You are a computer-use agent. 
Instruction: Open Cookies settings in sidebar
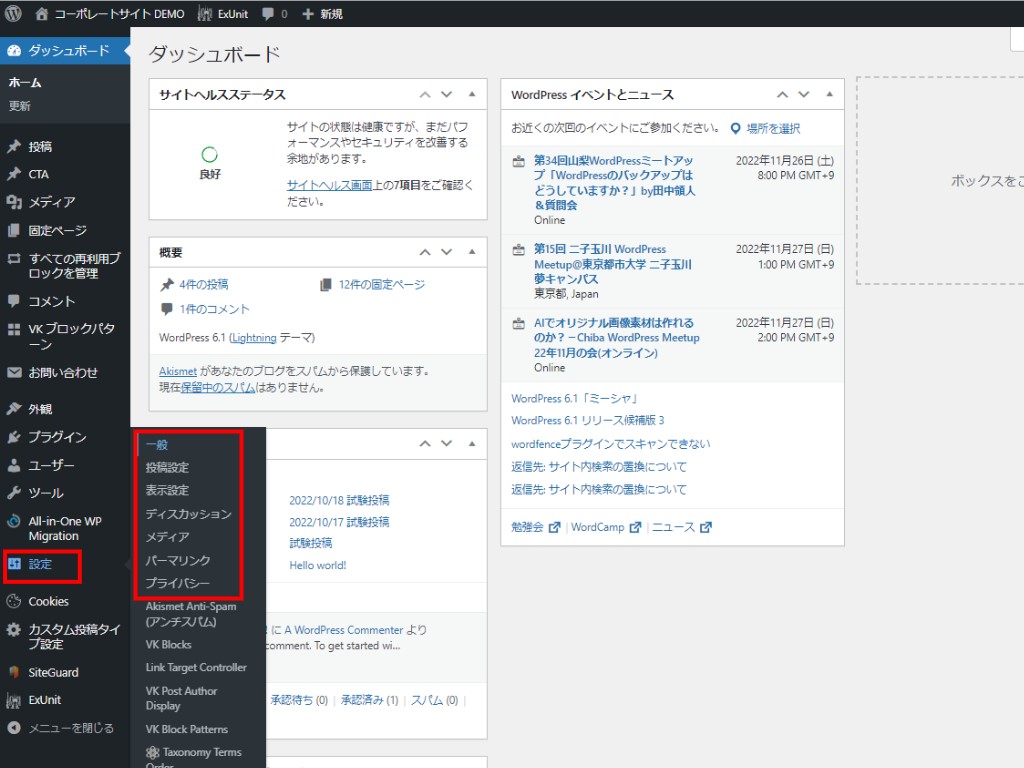point(48,601)
